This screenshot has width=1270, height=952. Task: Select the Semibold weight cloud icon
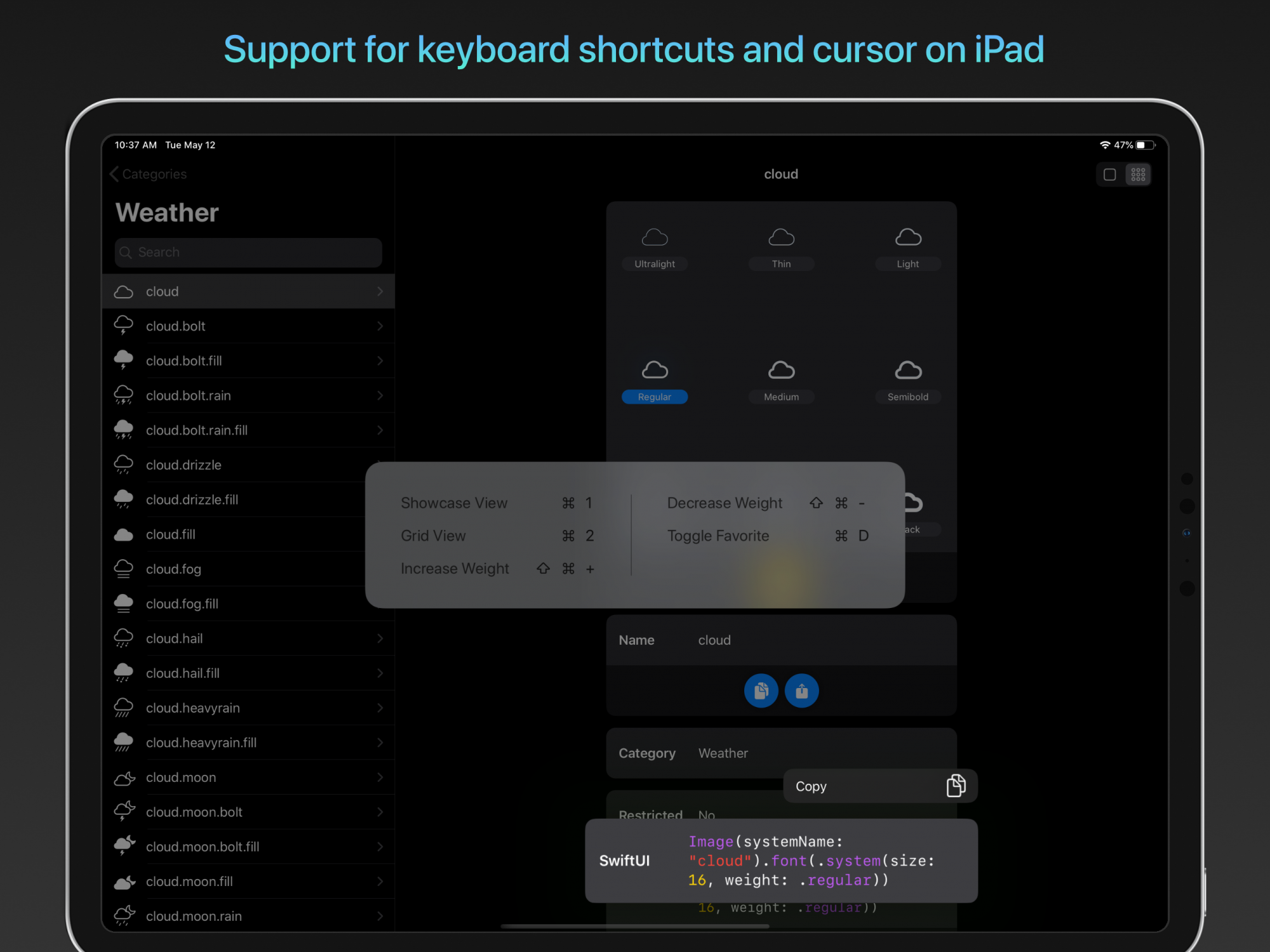905,369
